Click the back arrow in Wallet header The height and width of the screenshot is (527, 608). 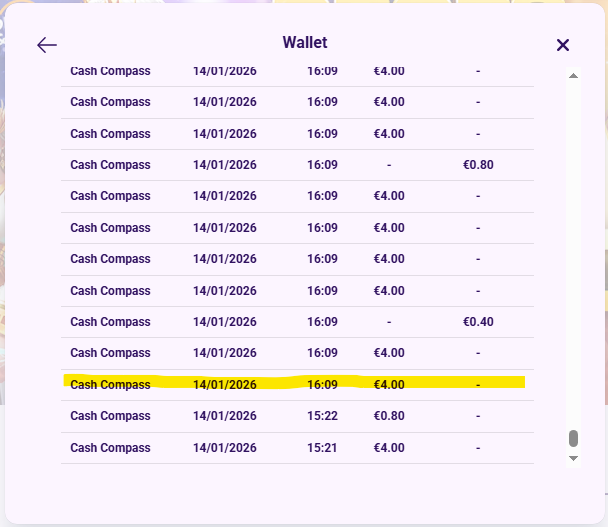[x=47, y=45]
